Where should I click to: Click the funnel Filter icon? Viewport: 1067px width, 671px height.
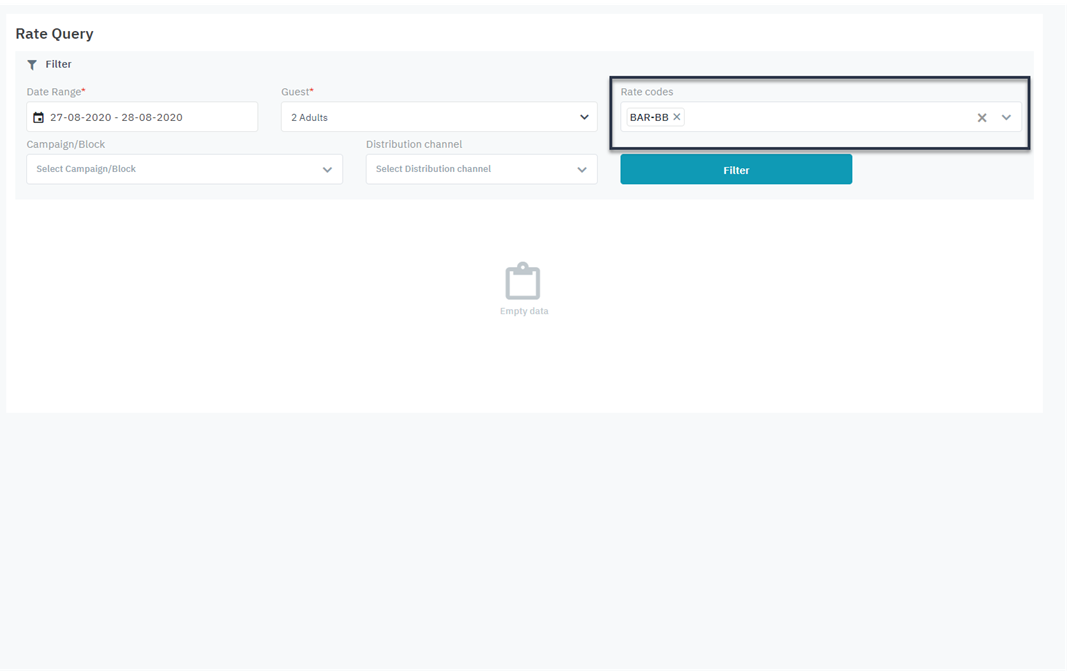tap(32, 65)
